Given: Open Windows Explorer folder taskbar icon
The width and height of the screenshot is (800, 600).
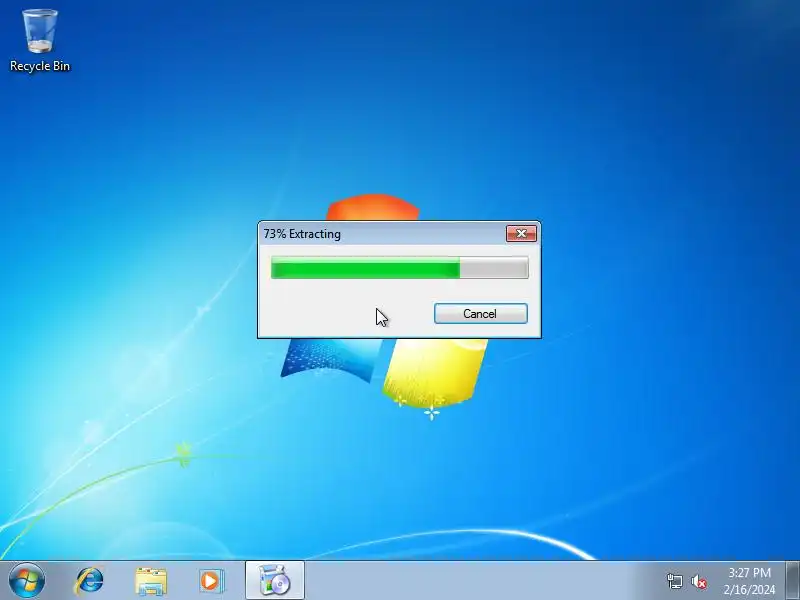Looking at the screenshot, I should coord(151,581).
